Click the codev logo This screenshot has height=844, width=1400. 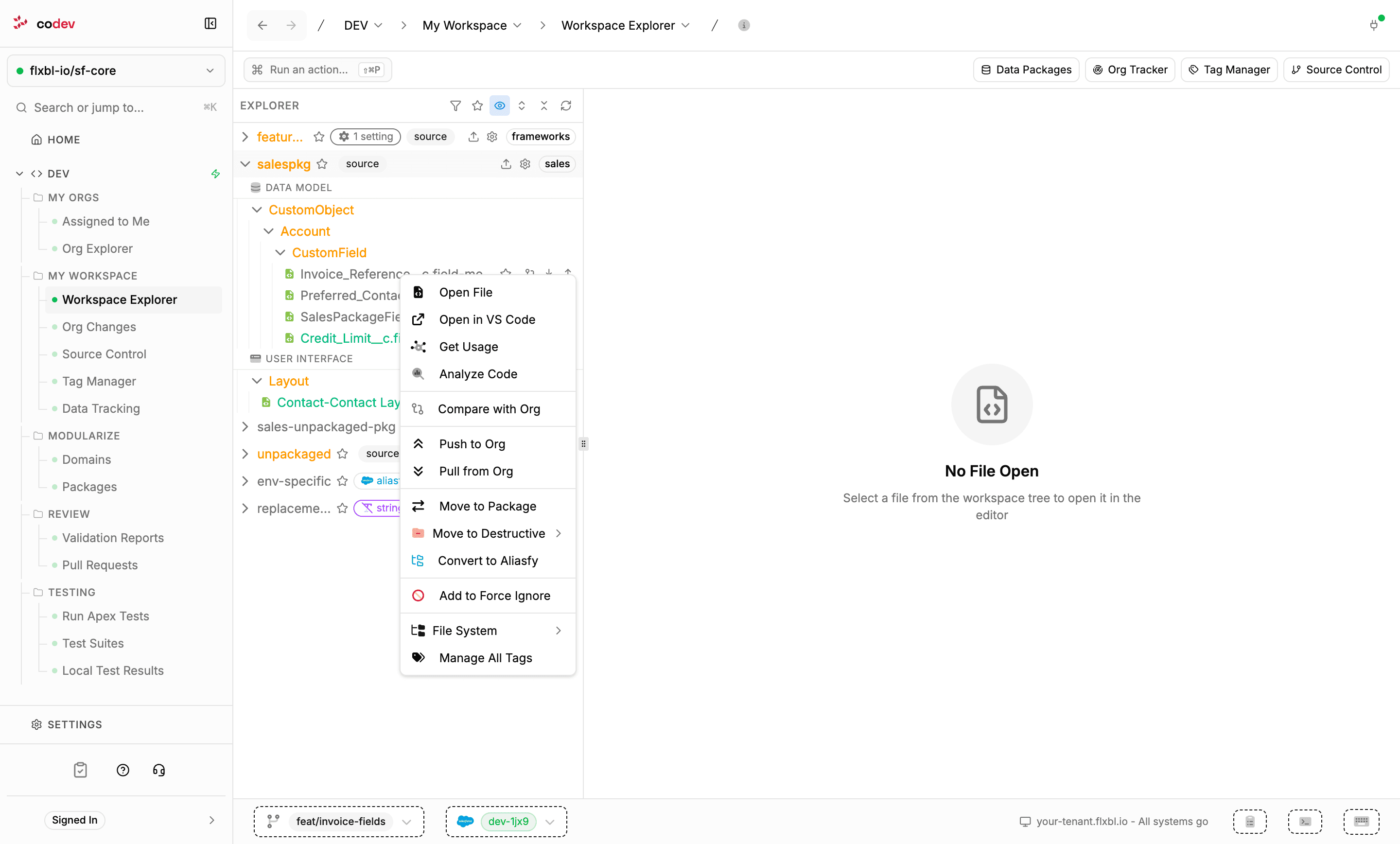click(44, 23)
